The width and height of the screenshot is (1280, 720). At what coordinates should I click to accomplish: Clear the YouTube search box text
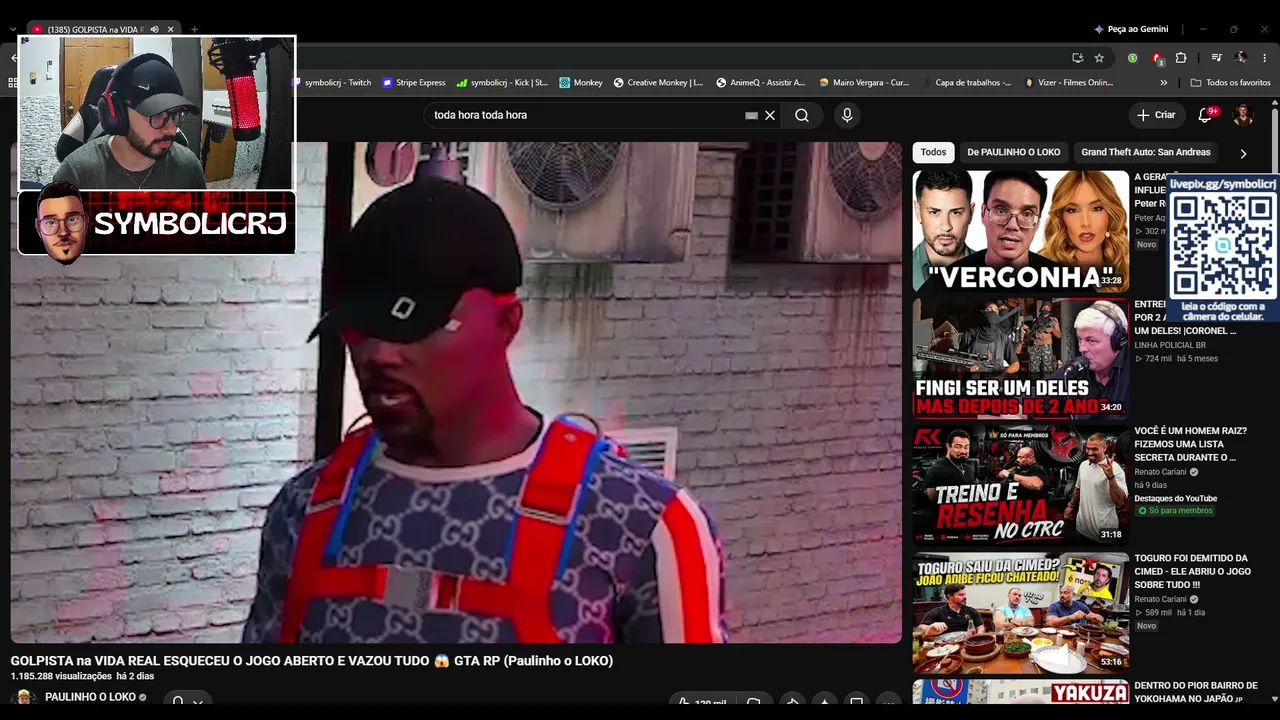click(770, 115)
